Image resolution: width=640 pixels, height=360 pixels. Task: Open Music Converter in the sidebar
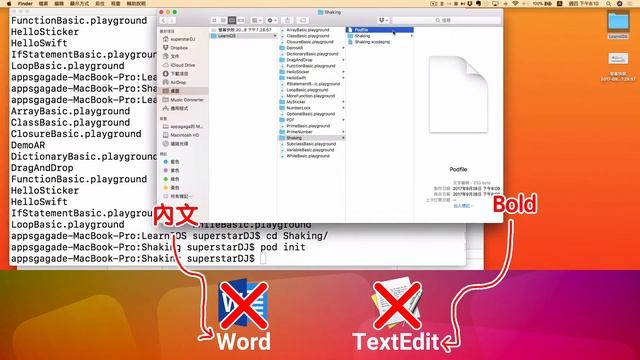pyautogui.click(x=183, y=100)
